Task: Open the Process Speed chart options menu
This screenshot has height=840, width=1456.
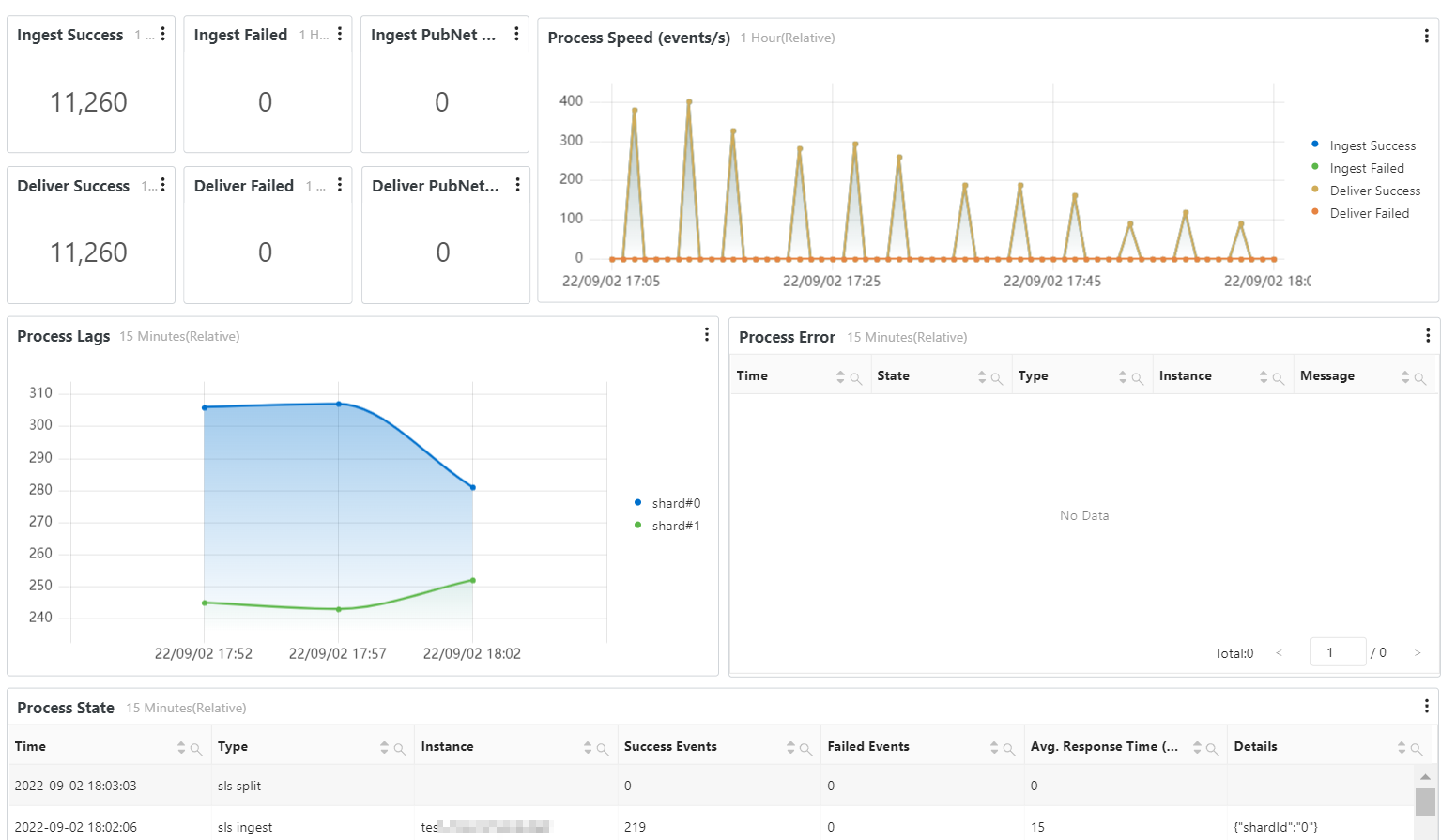Action: (1427, 36)
